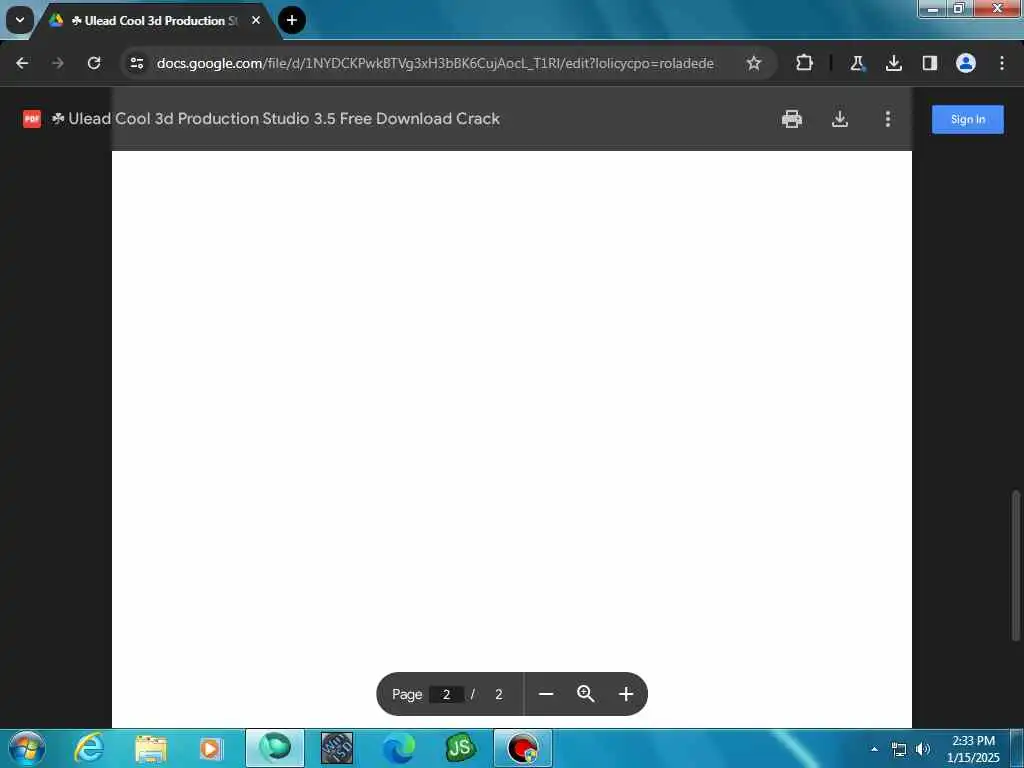Open Windows Media Player from taskbar
This screenshot has height=768, width=1024.
click(x=211, y=748)
